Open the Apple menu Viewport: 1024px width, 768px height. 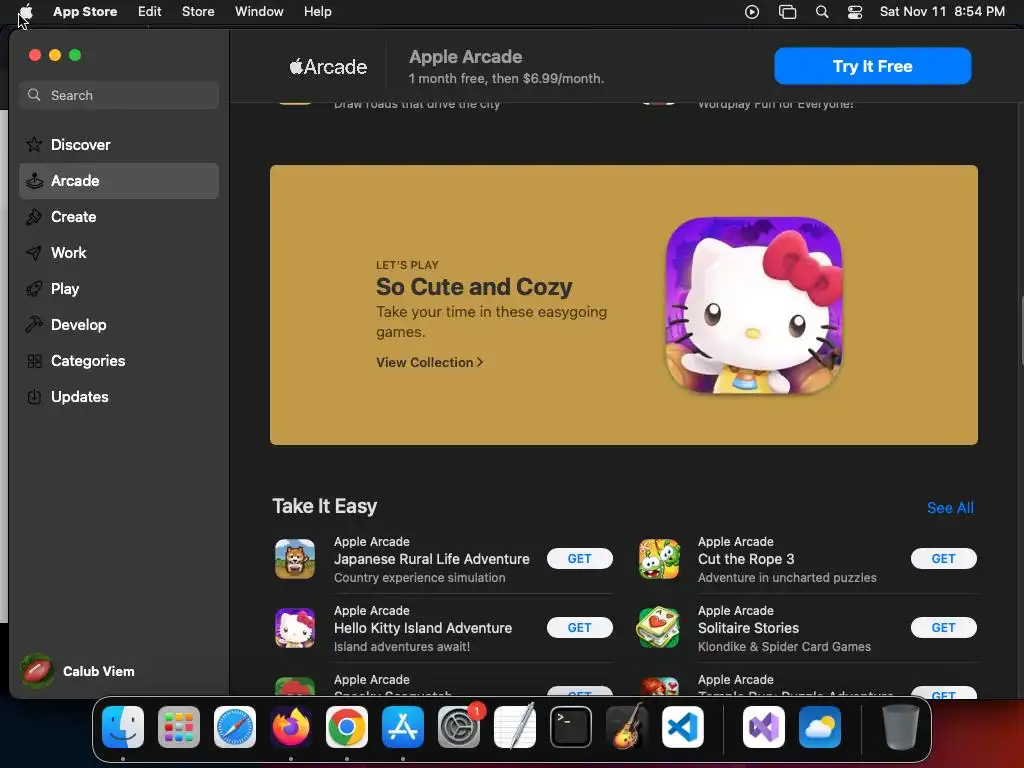(26, 12)
